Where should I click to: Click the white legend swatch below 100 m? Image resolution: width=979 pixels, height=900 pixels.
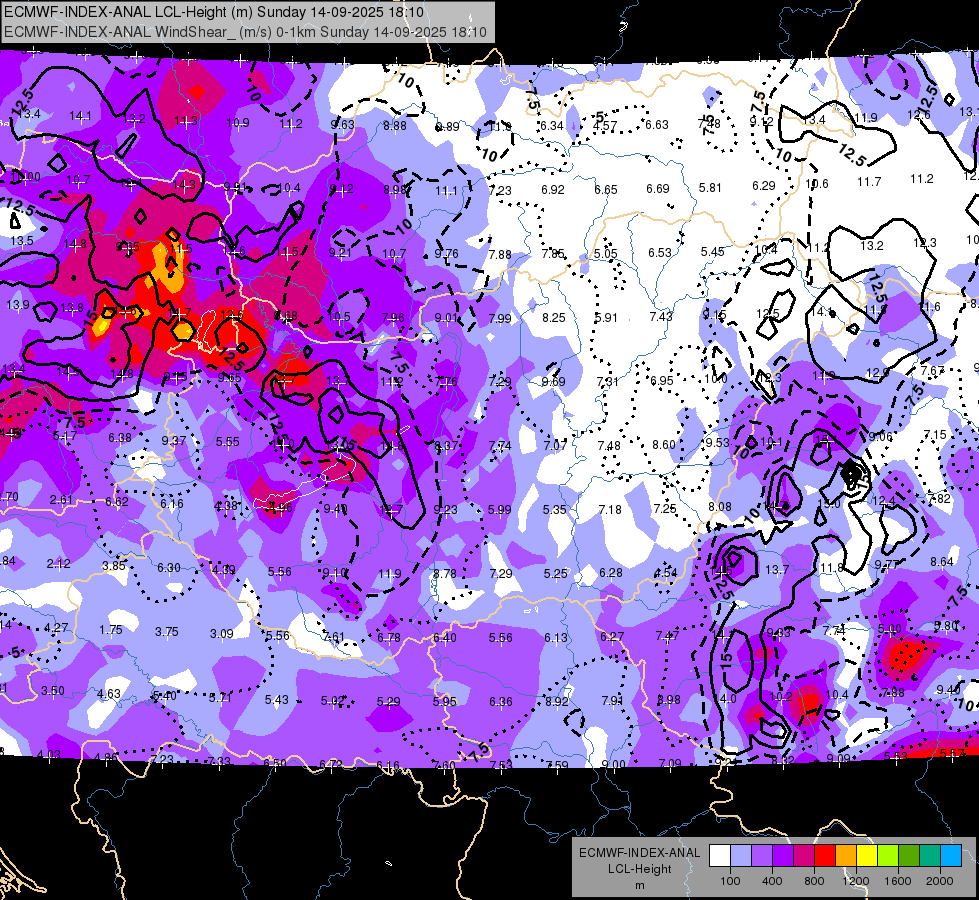720,856
